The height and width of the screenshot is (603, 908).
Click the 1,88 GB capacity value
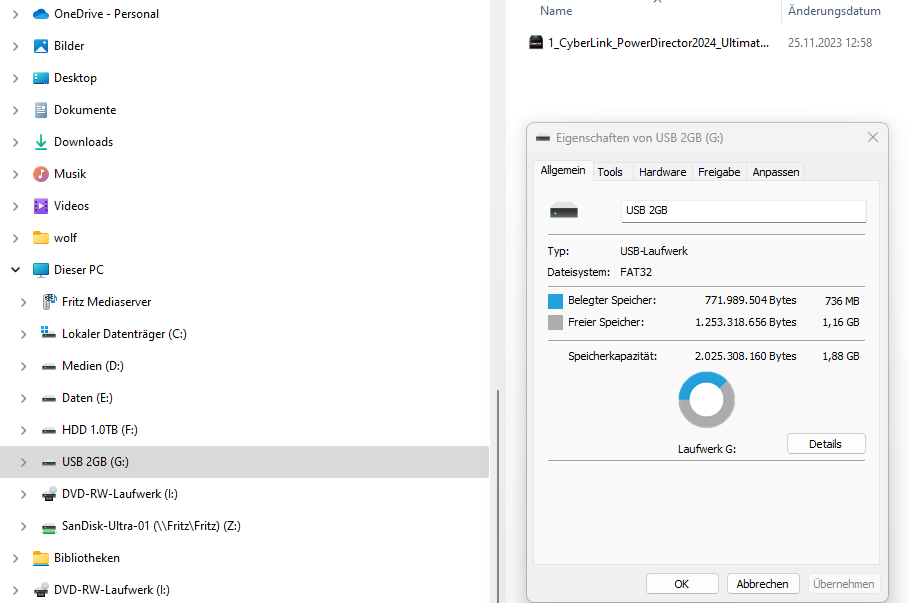coord(841,357)
